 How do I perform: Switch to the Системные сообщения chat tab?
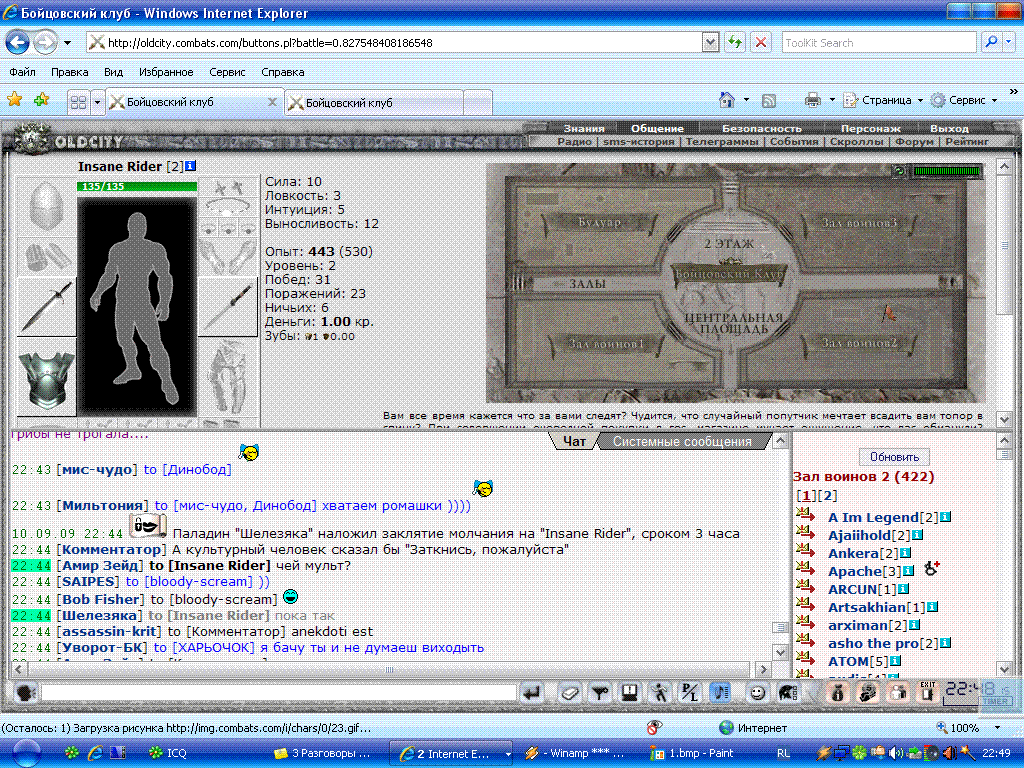tap(682, 441)
